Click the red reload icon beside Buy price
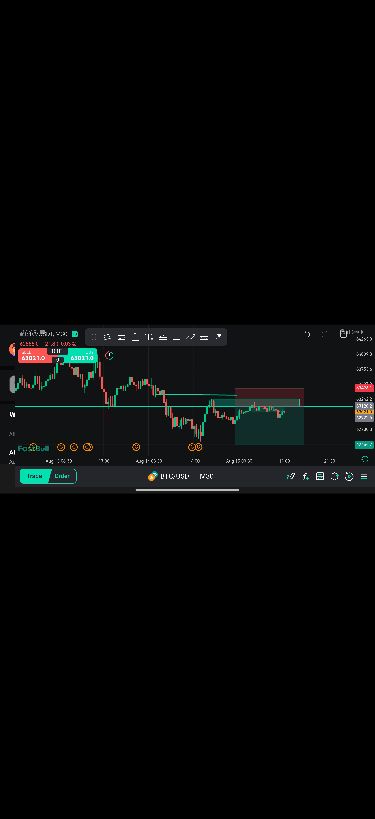375x819 pixels. 109,355
